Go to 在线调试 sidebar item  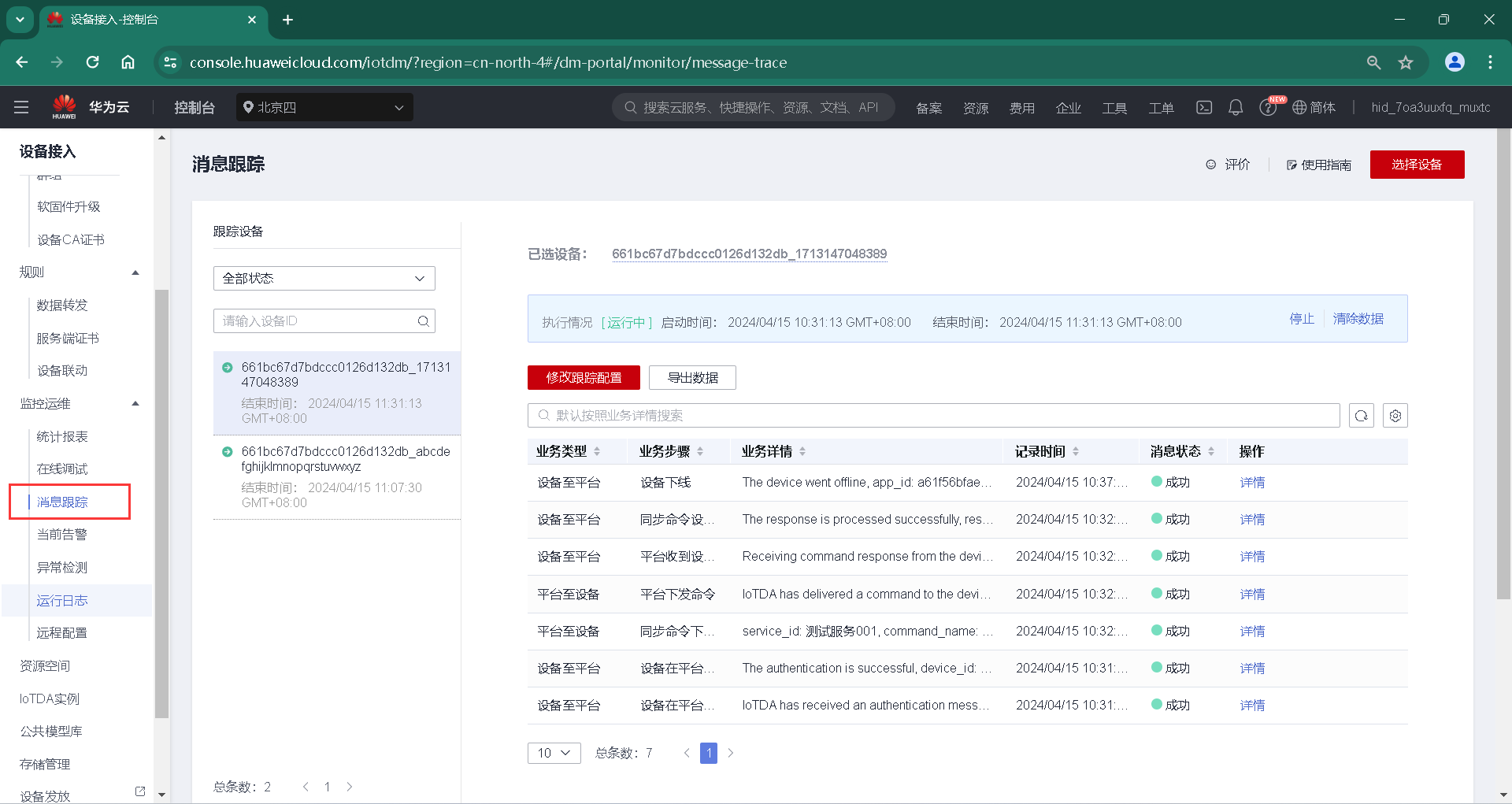pos(62,469)
